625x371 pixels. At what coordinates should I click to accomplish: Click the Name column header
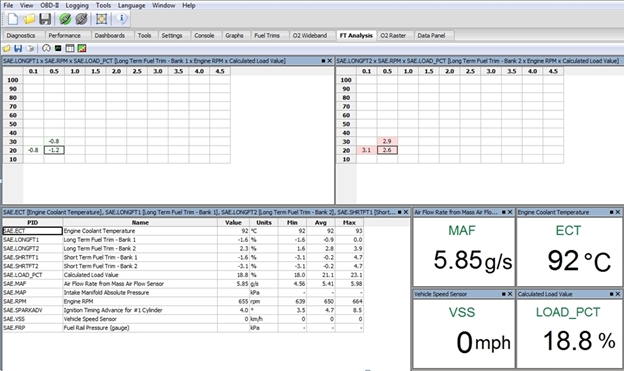tap(140, 222)
